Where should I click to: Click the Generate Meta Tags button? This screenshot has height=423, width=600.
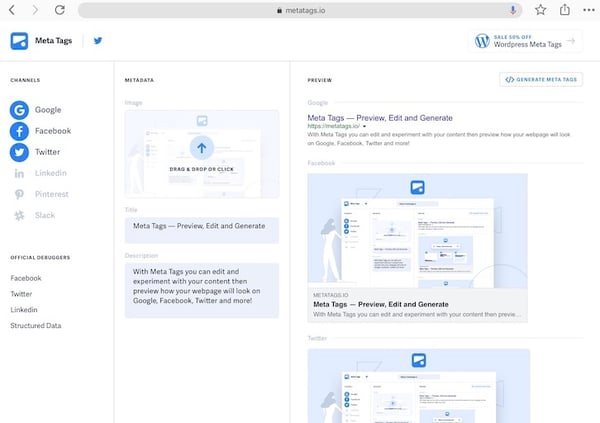click(x=541, y=80)
